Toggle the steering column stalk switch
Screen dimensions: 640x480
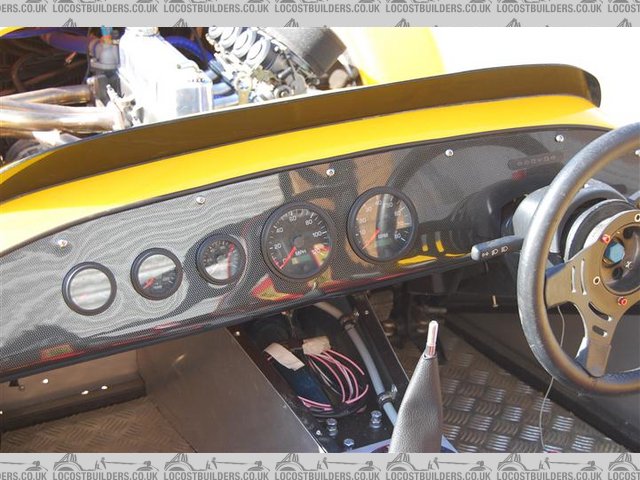[494, 247]
